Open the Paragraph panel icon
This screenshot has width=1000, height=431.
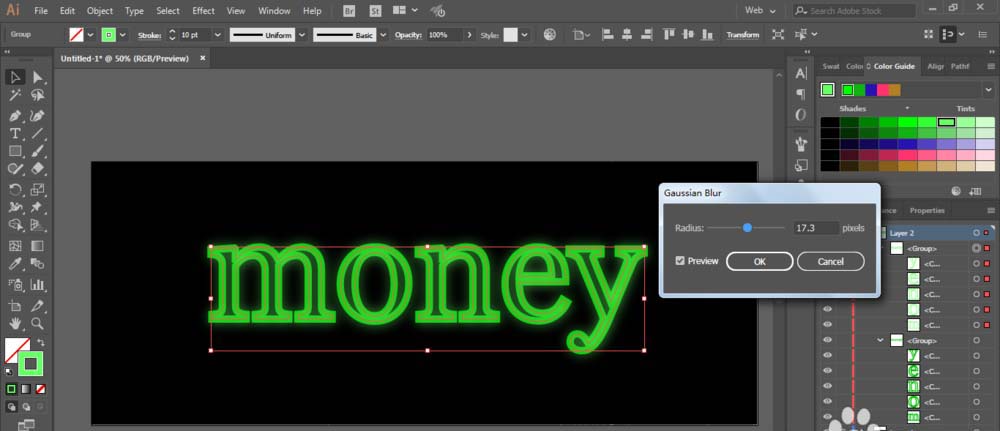[801, 94]
